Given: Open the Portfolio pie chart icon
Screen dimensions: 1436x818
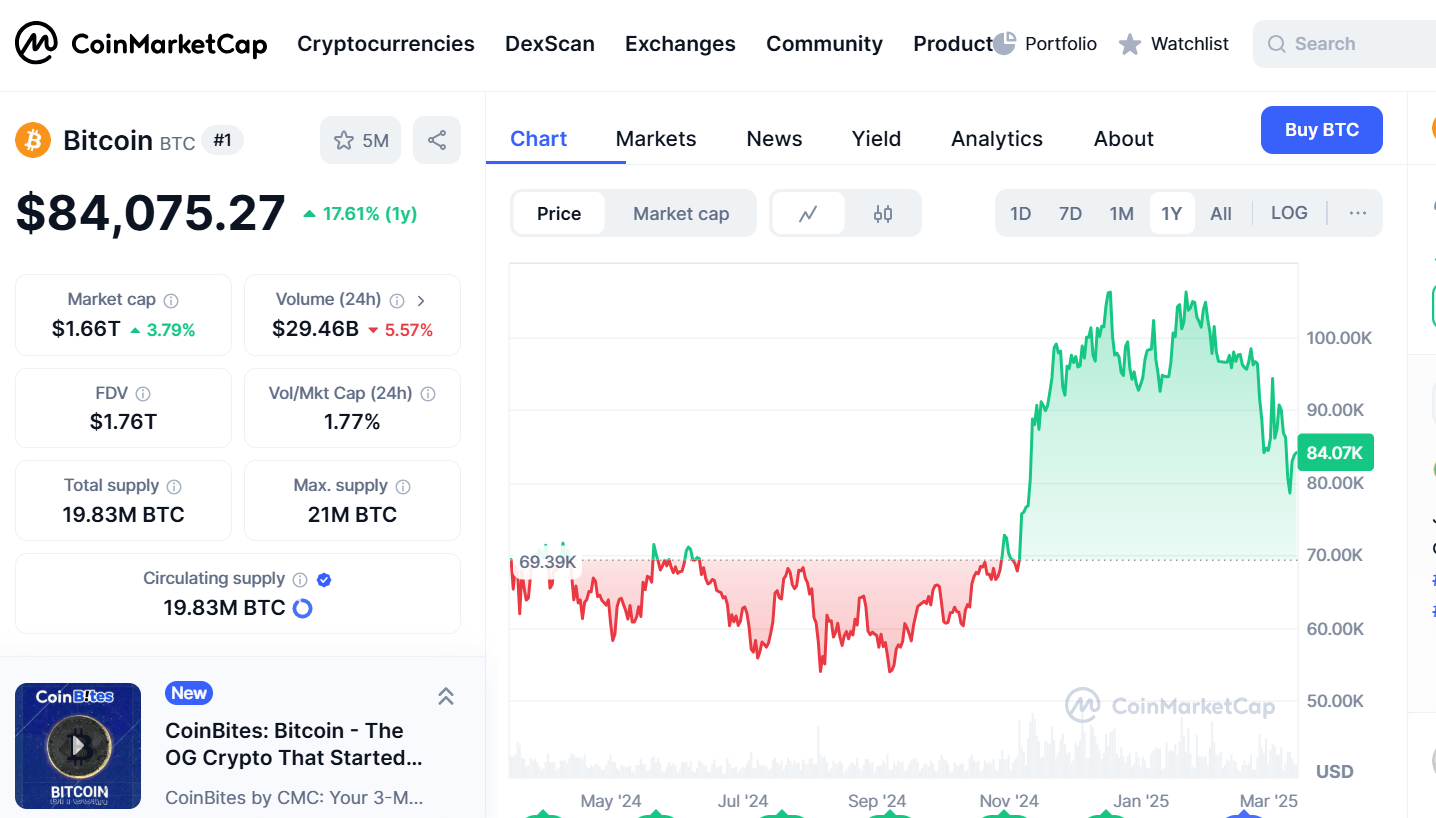Looking at the screenshot, I should coord(1005,43).
